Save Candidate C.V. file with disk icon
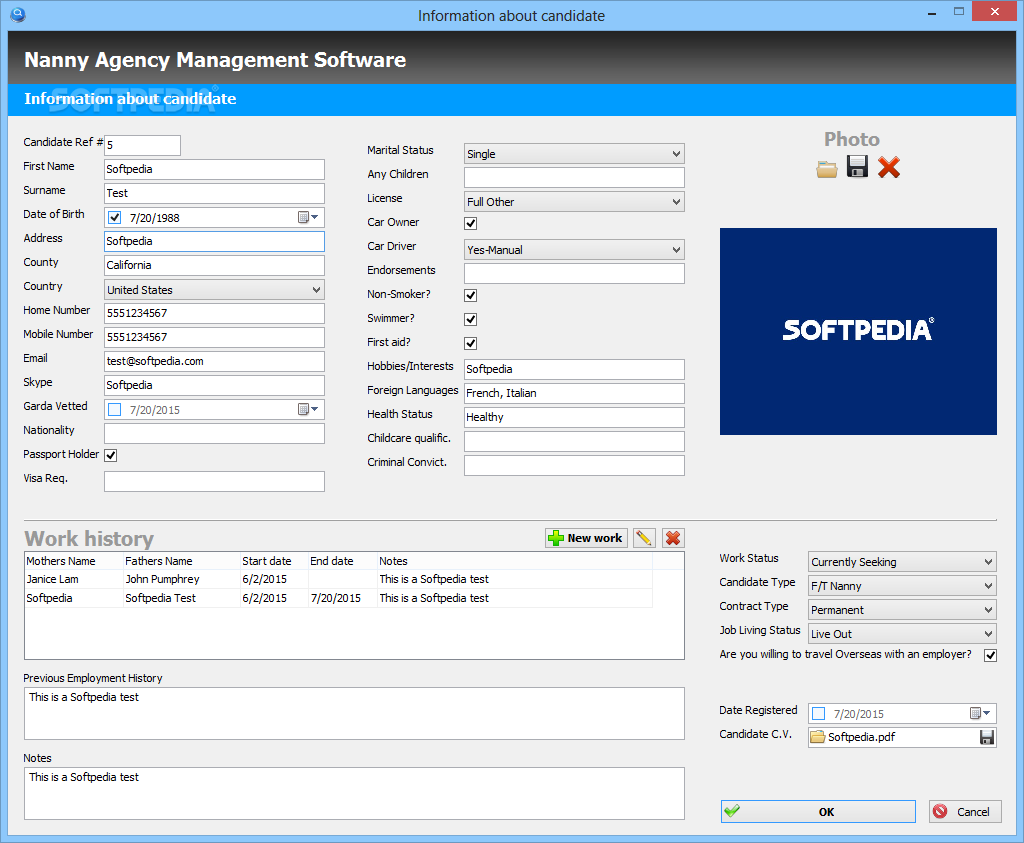1024x843 pixels. point(987,737)
